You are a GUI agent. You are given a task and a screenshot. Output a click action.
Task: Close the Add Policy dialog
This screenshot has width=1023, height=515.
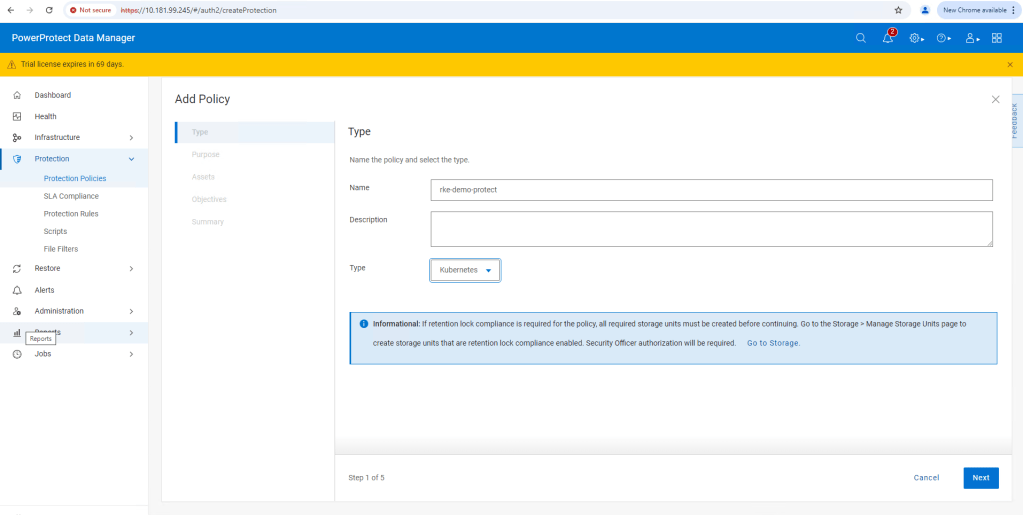995,99
